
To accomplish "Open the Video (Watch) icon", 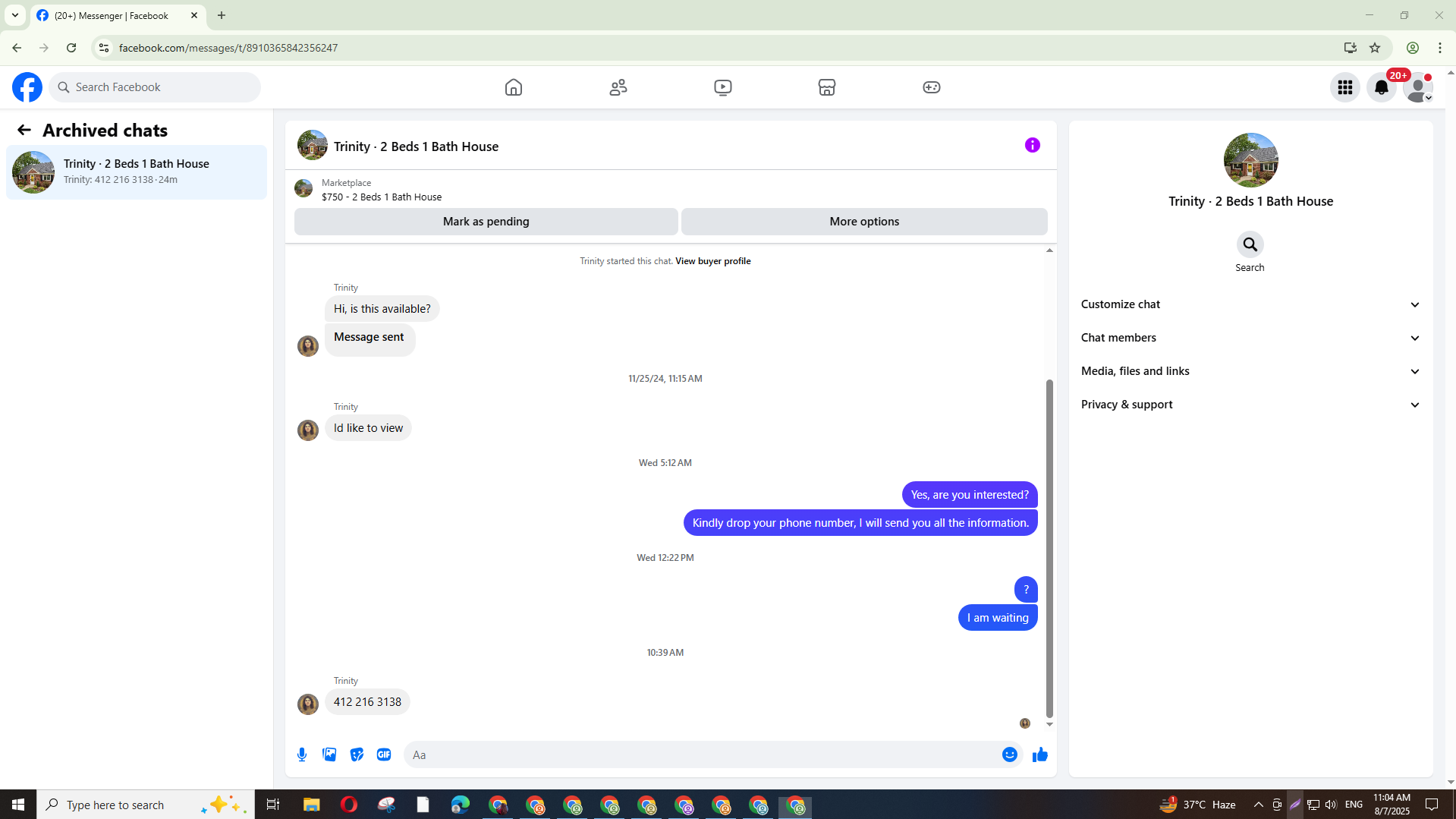I will point(723,87).
